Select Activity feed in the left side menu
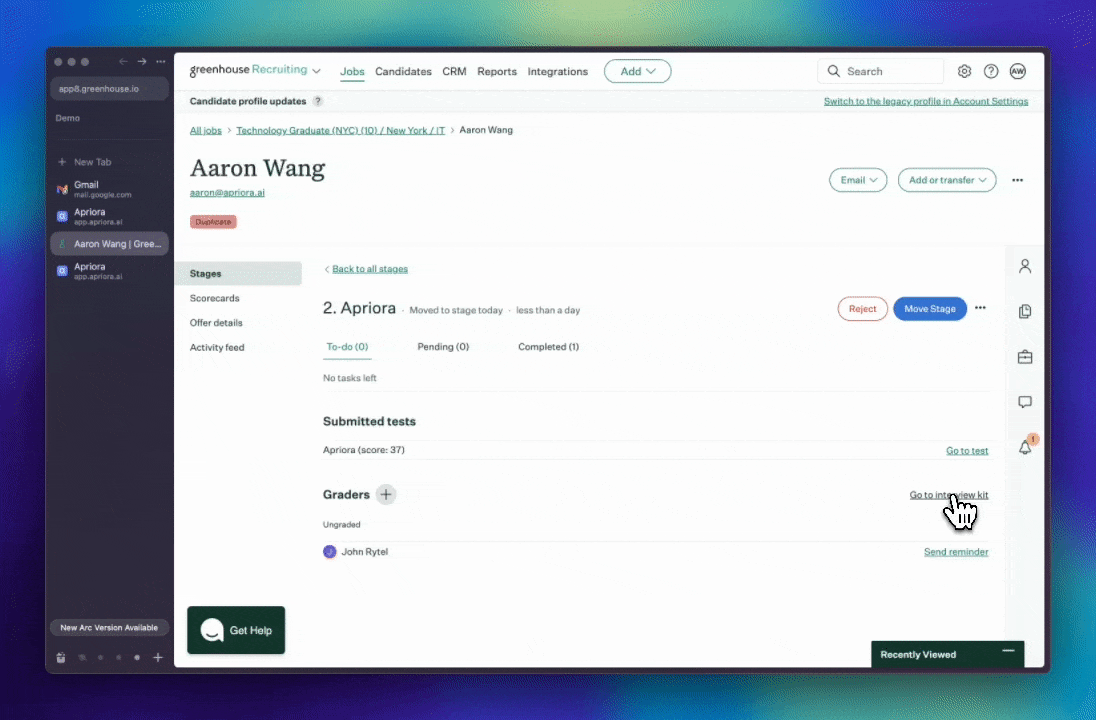The height and width of the screenshot is (720, 1096). (x=217, y=347)
